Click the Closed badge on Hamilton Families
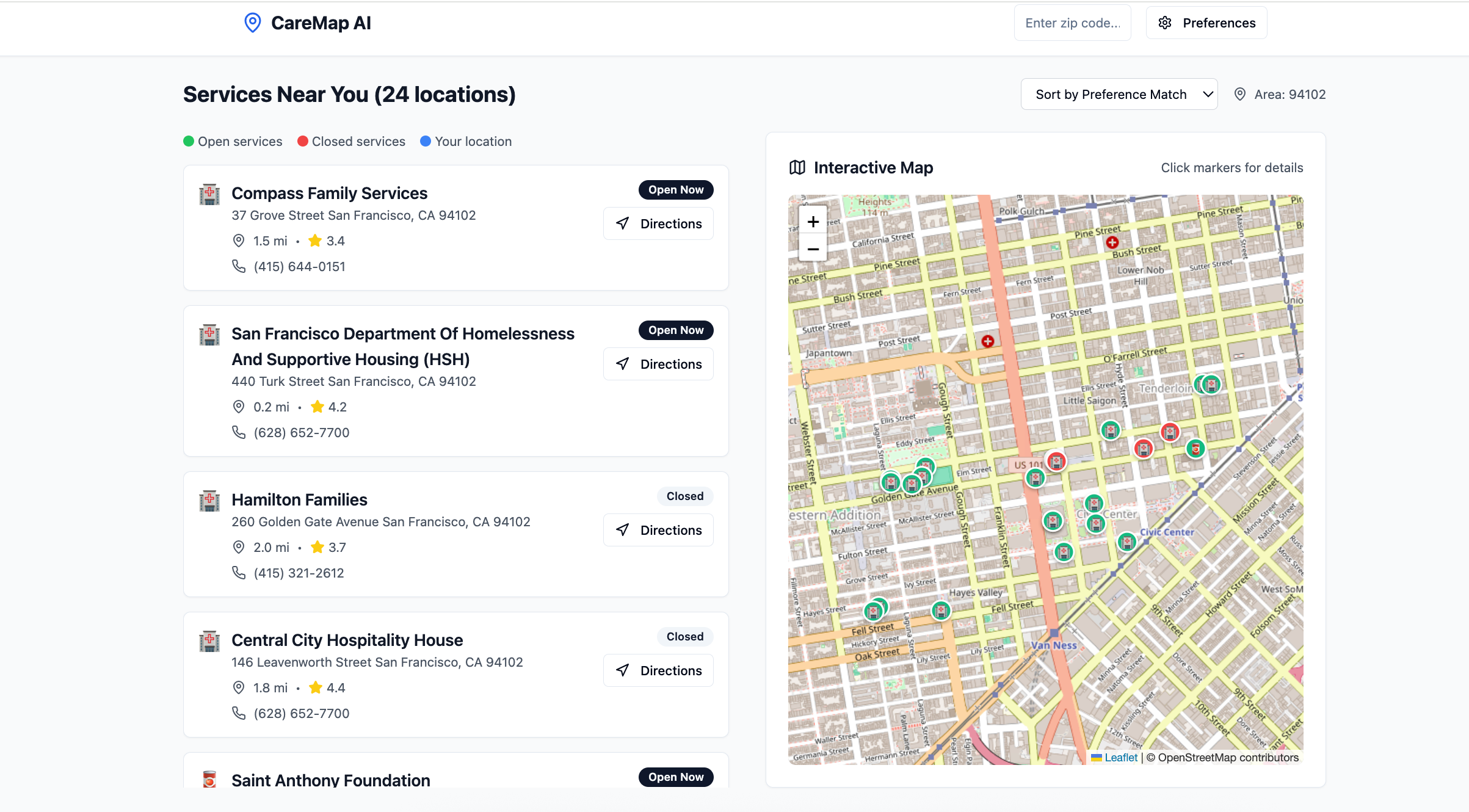Image resolution: width=1469 pixels, height=812 pixels. coord(684,496)
